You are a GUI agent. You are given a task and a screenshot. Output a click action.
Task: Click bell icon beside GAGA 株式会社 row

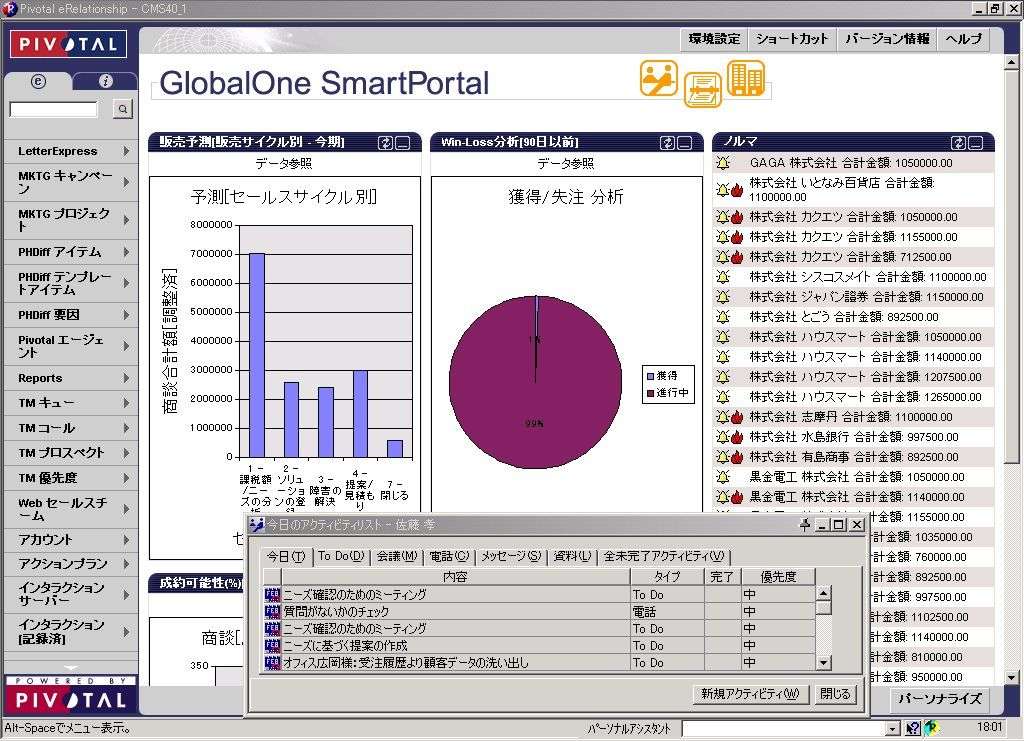pyautogui.click(x=723, y=163)
